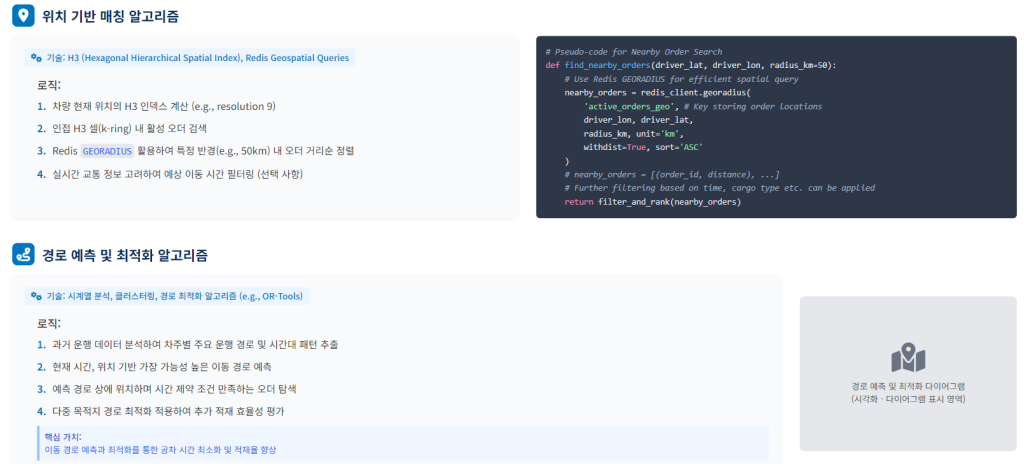Click the map icon in the diagram placeholder

(x=908, y=358)
